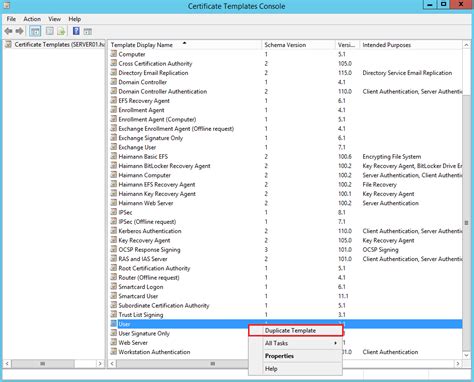Click the list's vertical scrollbar up arrow
The image size is (474, 382).
tap(466, 45)
